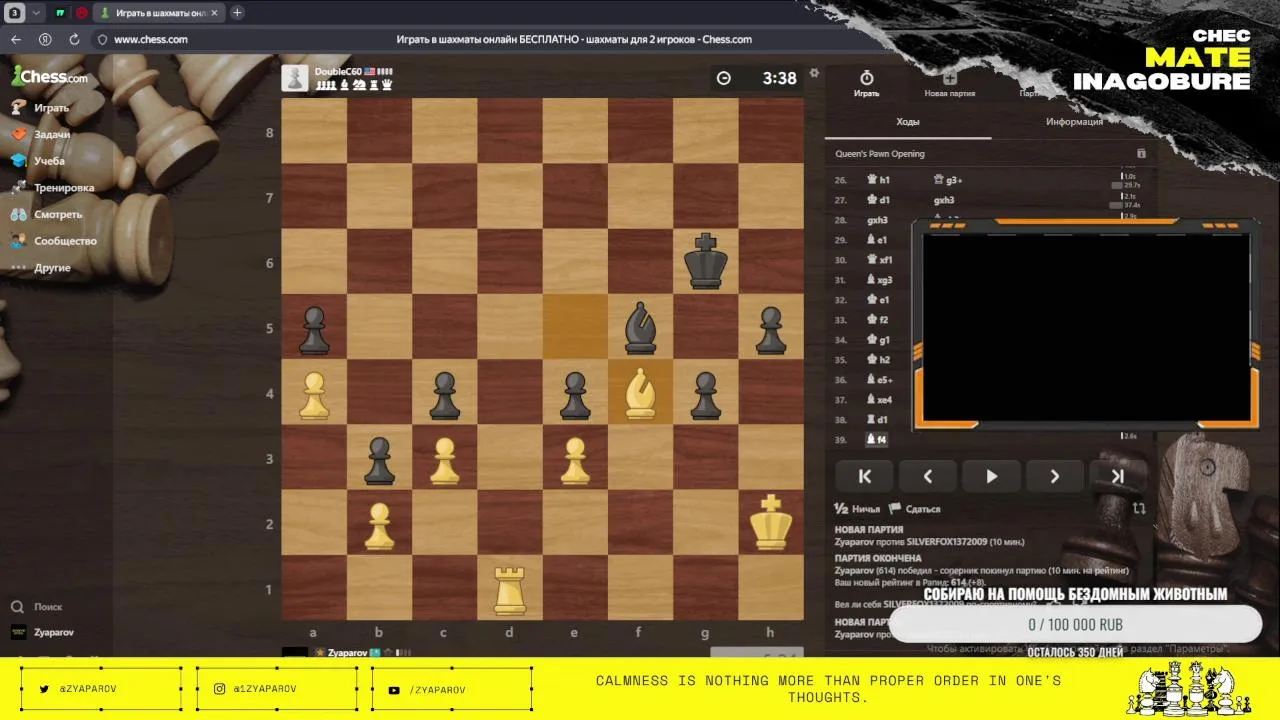The width and height of the screenshot is (1280, 720).
Task: Go to next move button
Action: [x=1054, y=476]
